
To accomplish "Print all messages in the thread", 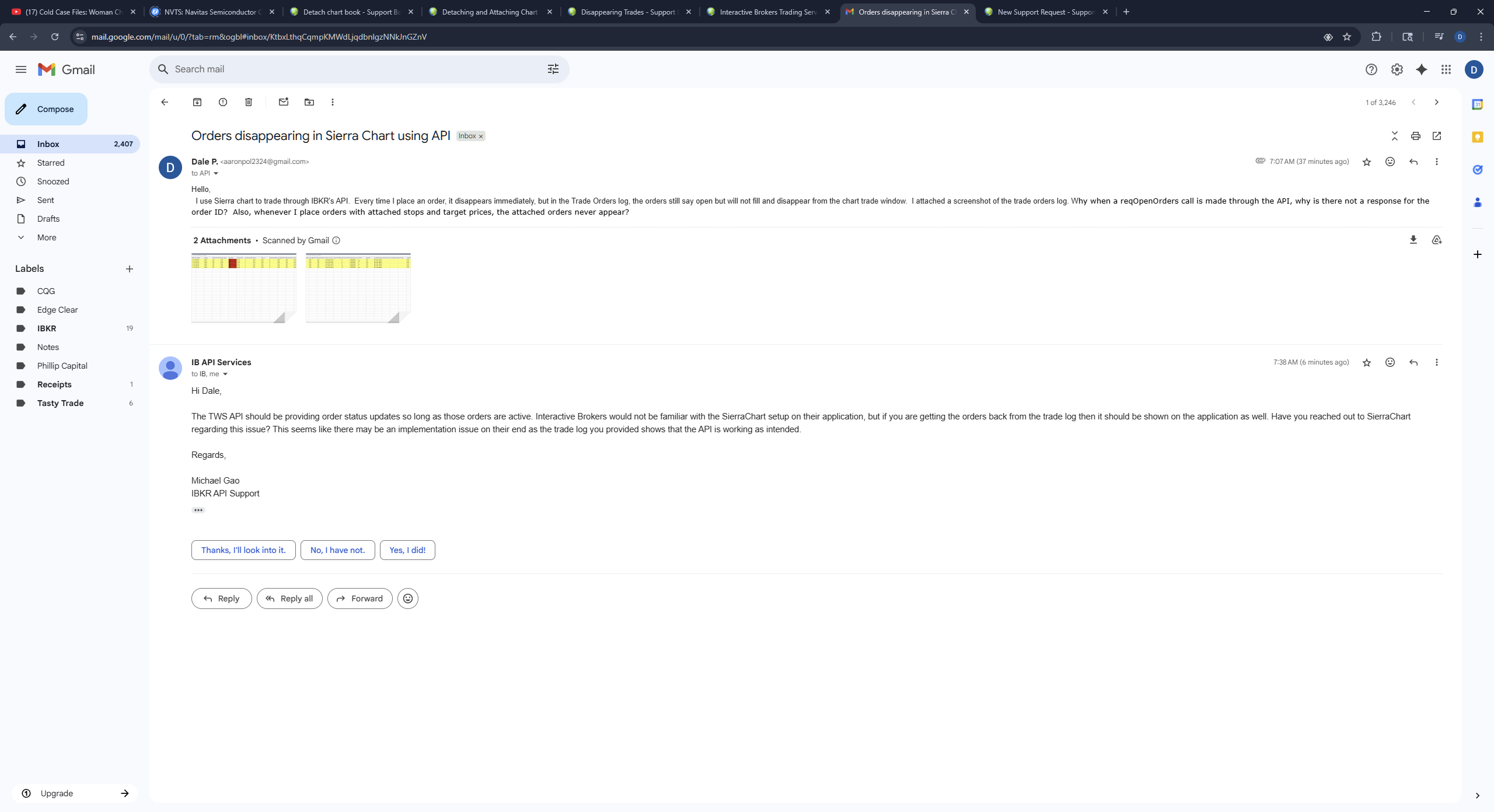I will point(1415,136).
